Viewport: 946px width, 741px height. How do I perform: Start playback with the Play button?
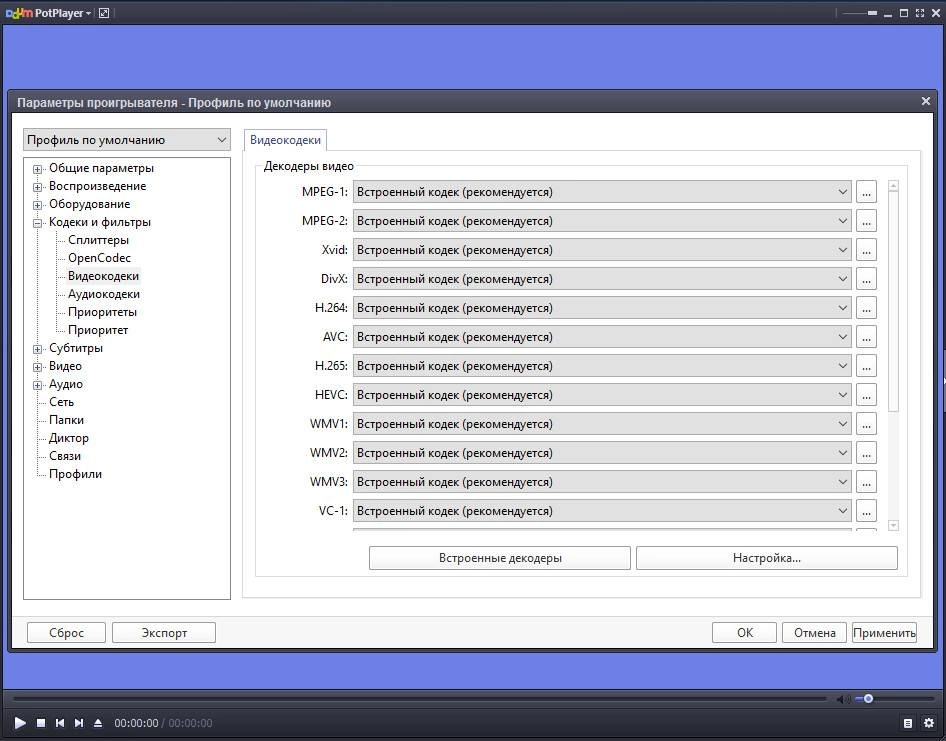coord(20,722)
